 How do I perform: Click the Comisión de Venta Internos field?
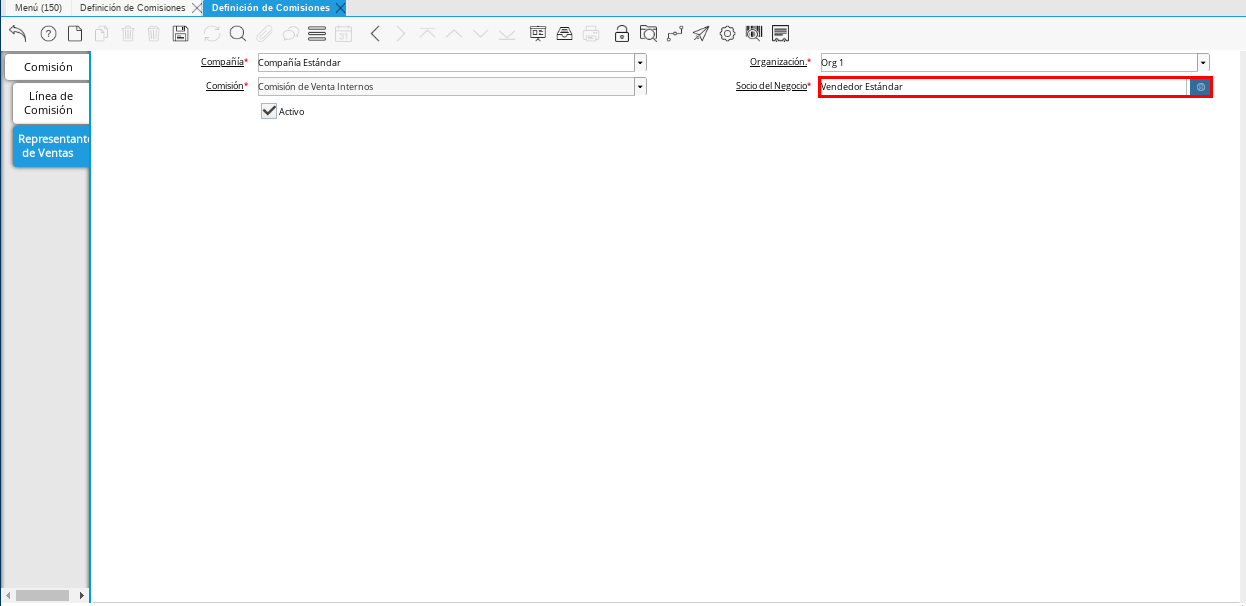(446, 87)
